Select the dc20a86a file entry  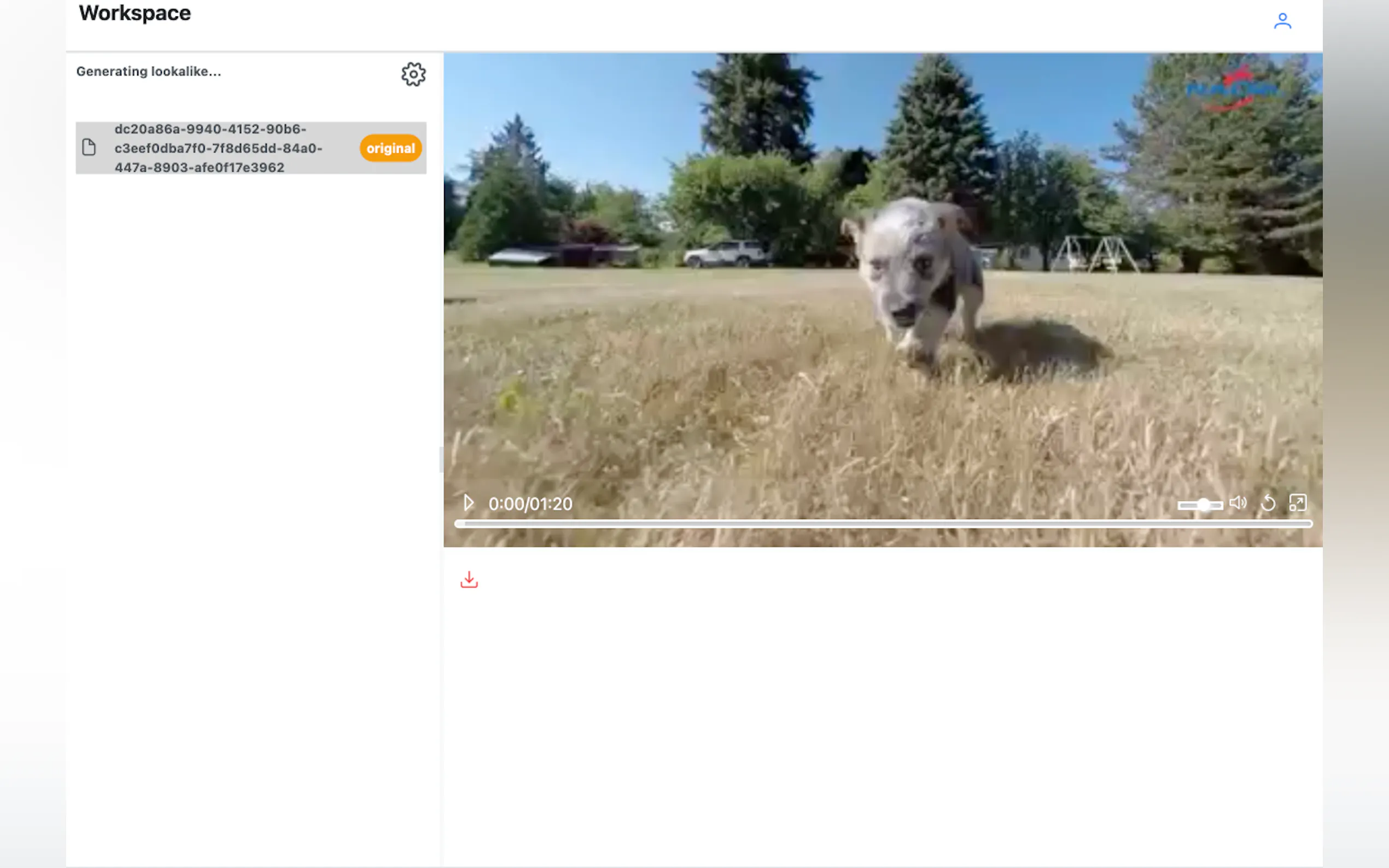(x=218, y=148)
